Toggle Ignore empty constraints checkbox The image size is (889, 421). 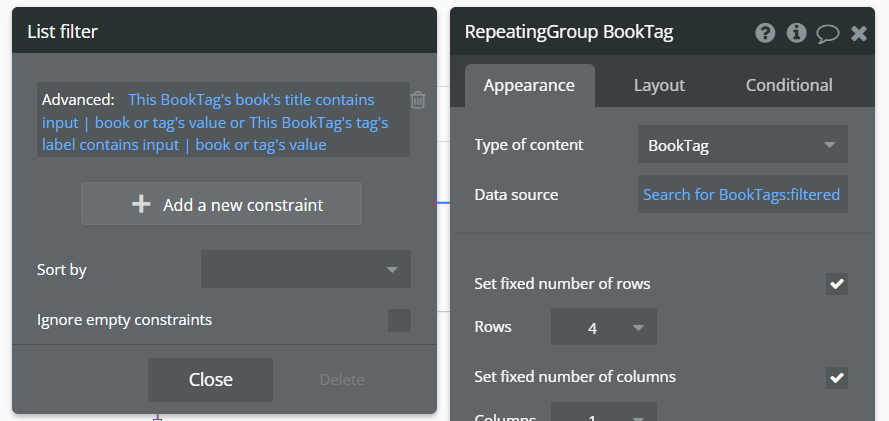[x=399, y=320]
